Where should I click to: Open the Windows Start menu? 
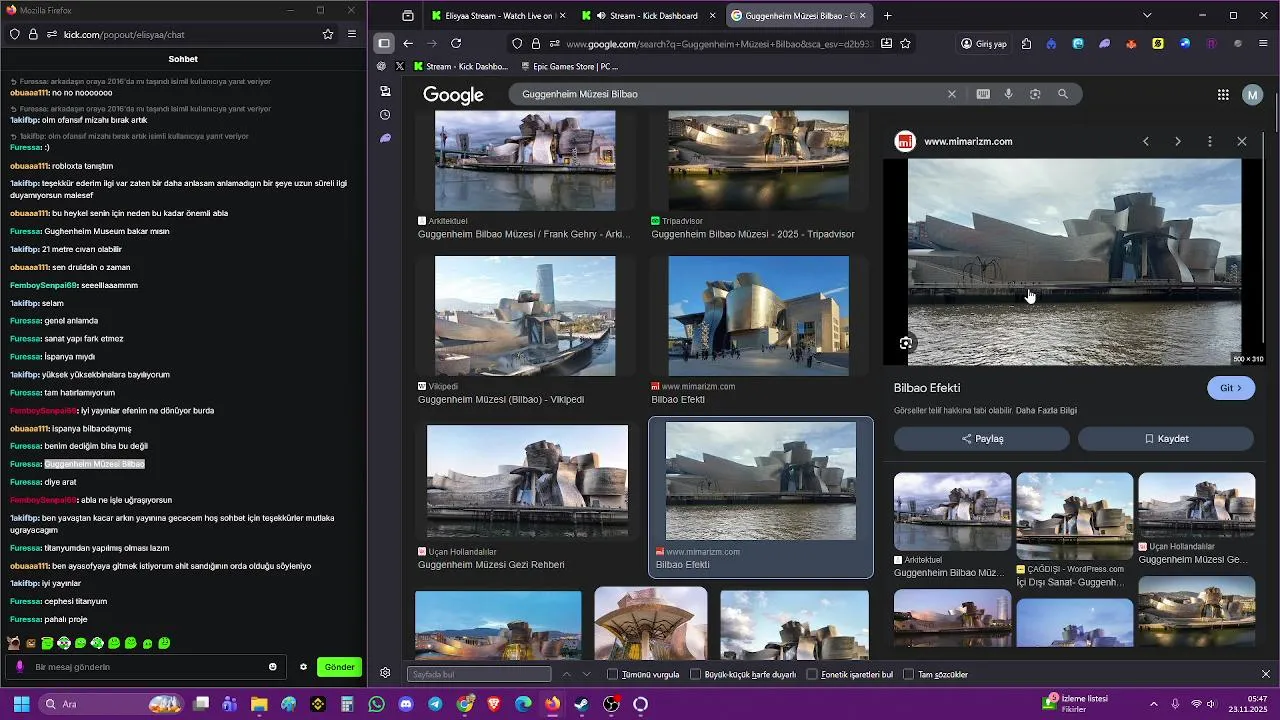[x=21, y=704]
